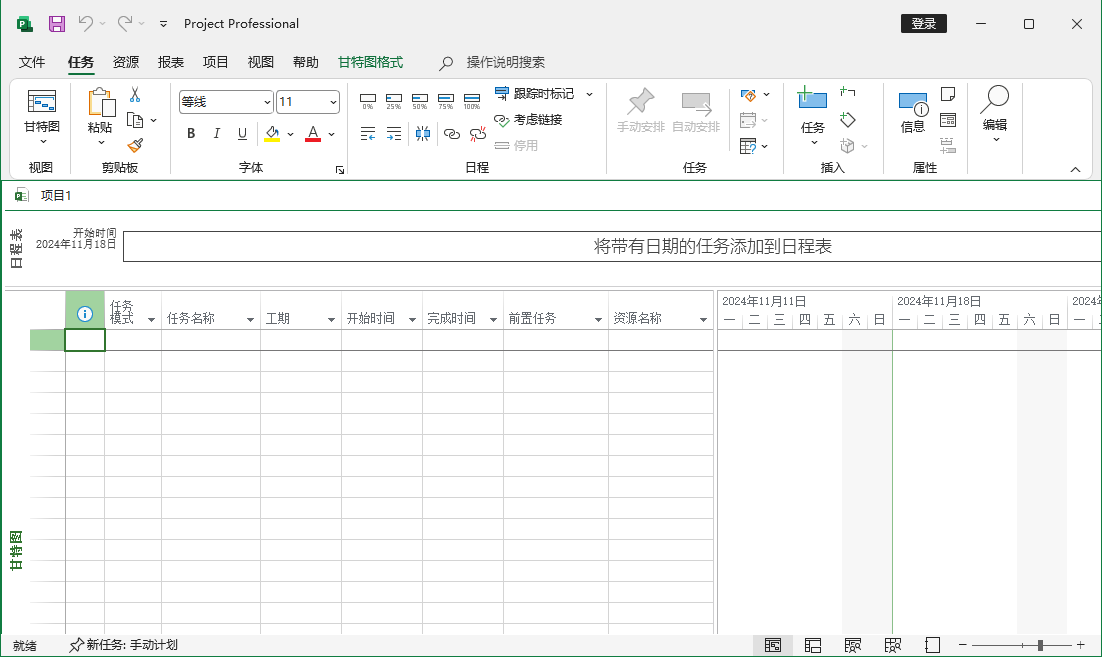Click 新任务: 手动计划 in status bar
1102x657 pixels.
(124, 645)
